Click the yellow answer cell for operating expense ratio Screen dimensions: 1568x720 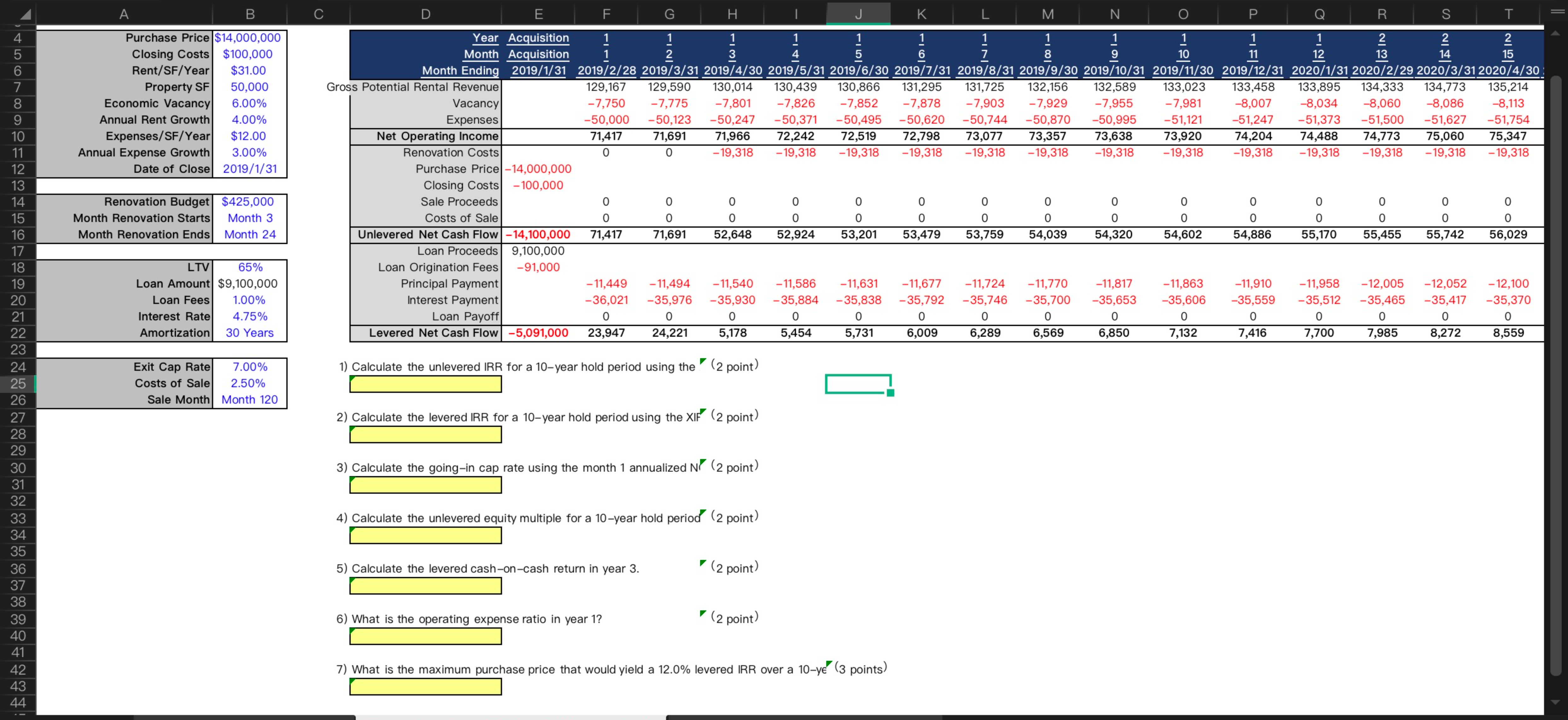pyautogui.click(x=425, y=636)
